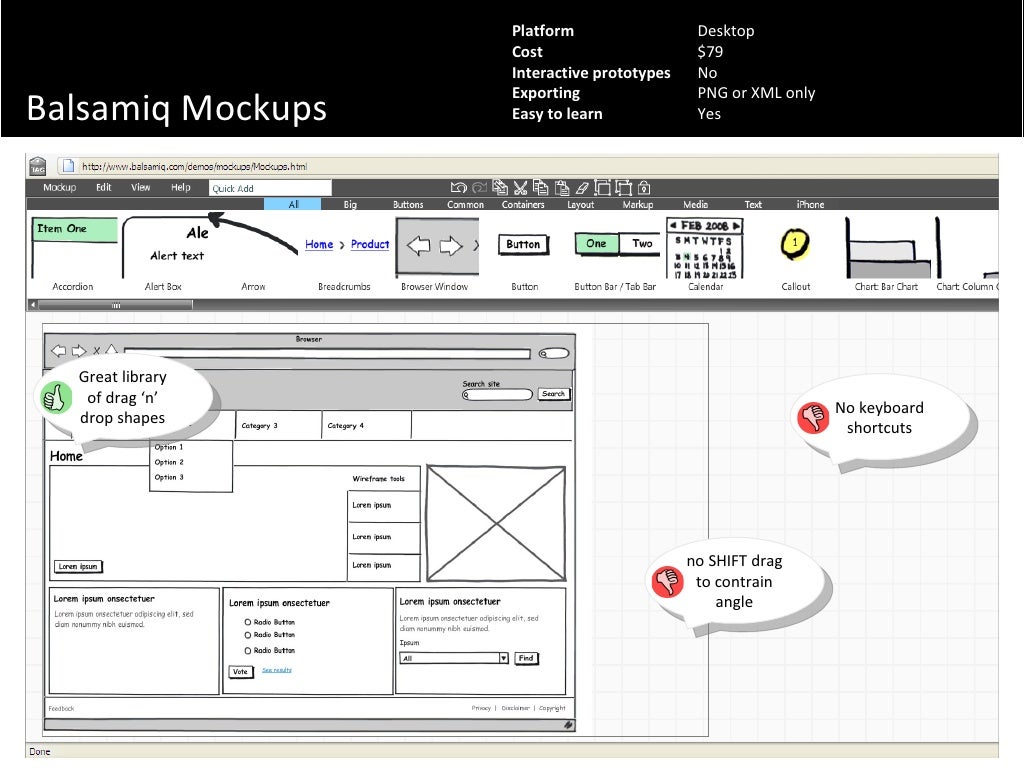1024x768 pixels.
Task: Click the Vote button in mockup
Action: tap(240, 671)
